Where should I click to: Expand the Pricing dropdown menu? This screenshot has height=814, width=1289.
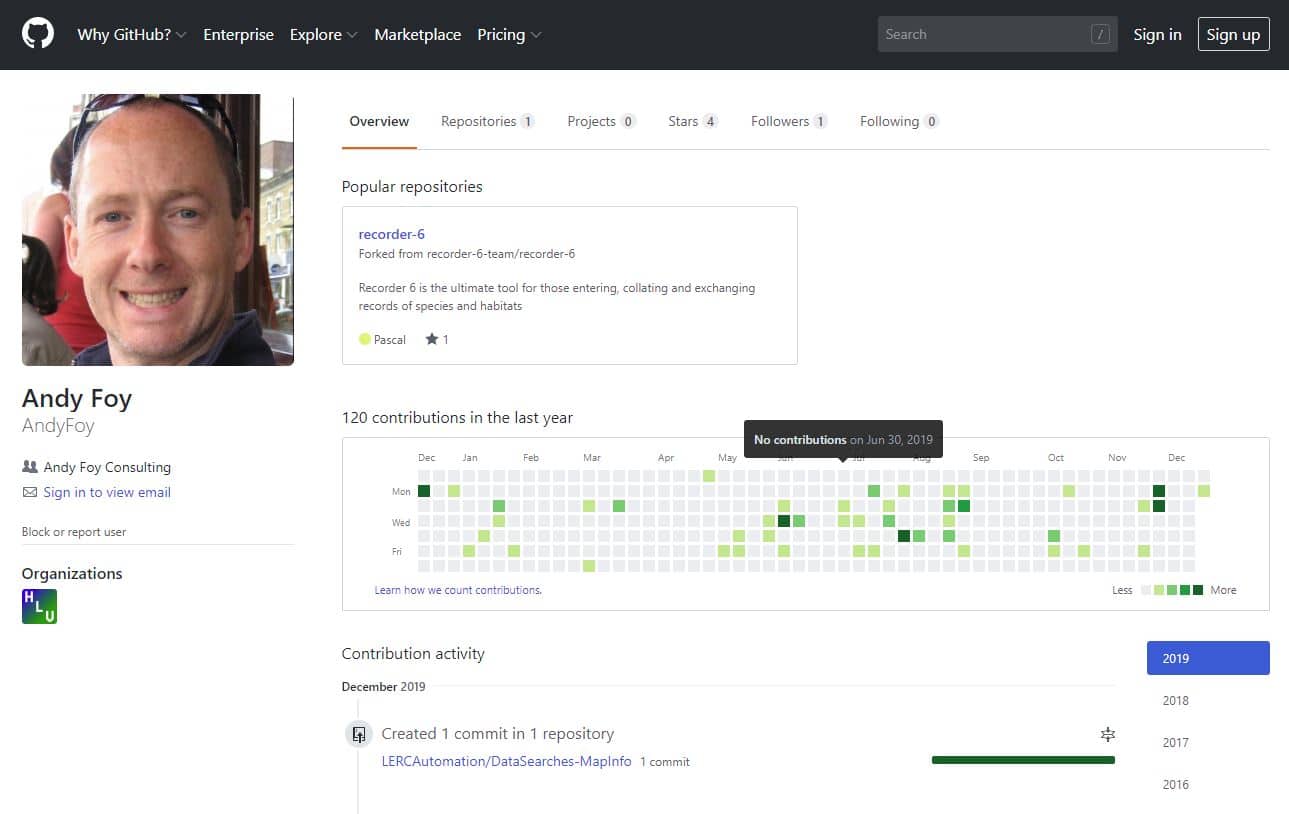[509, 34]
